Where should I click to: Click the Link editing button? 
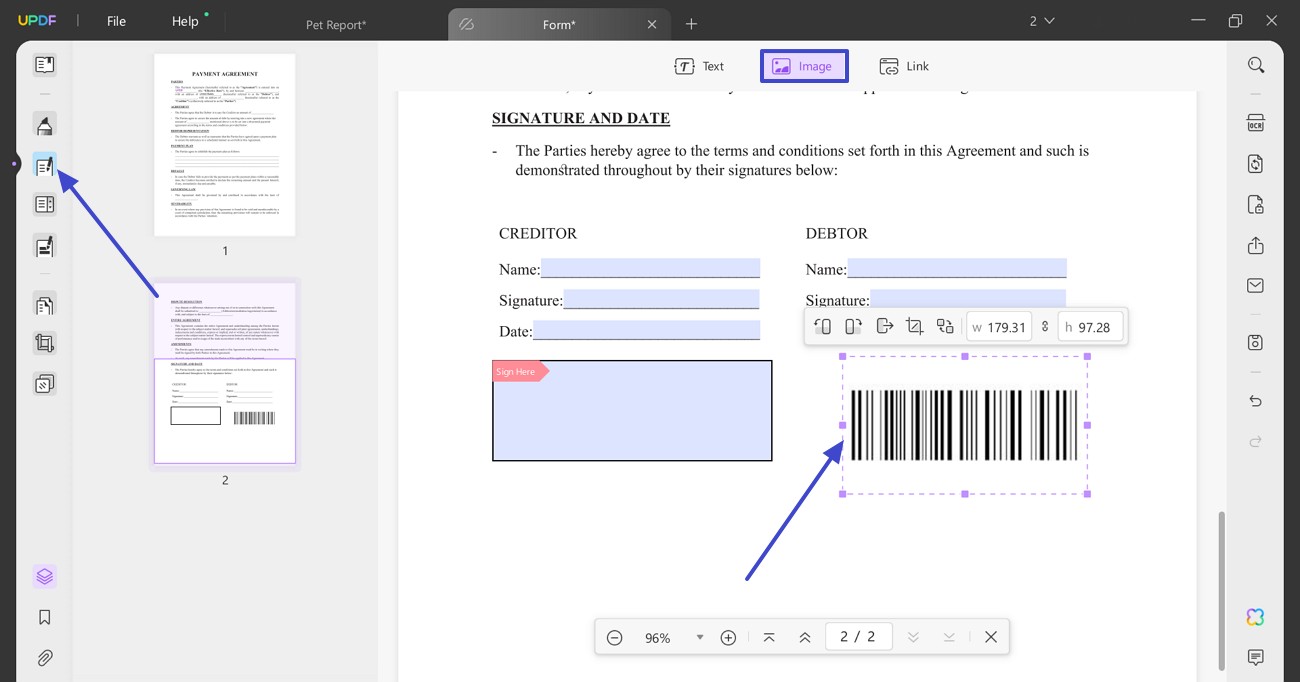[x=904, y=65]
